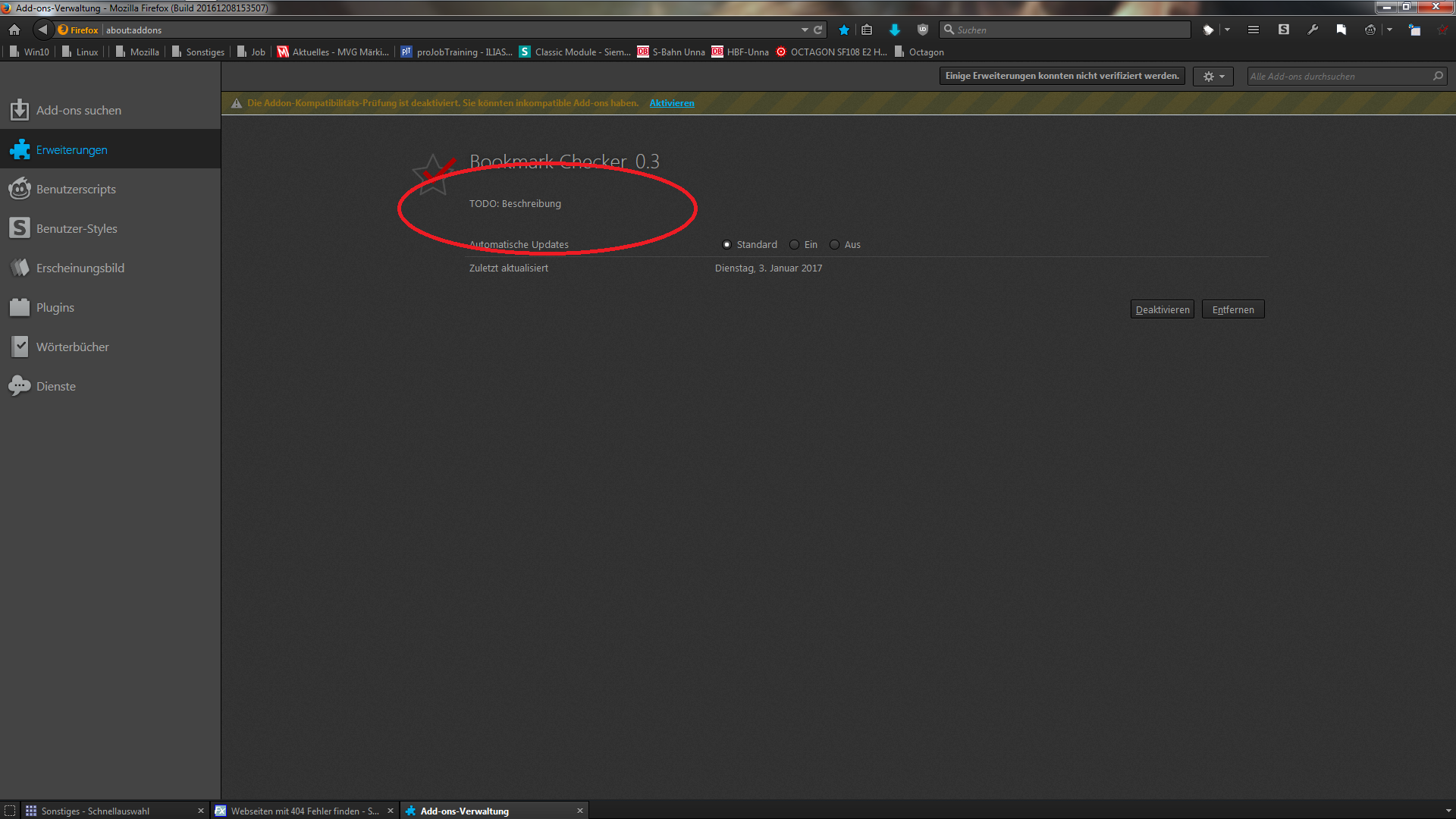Open the downloads arrow icon
This screenshot has height=819, width=1456.
(894, 30)
